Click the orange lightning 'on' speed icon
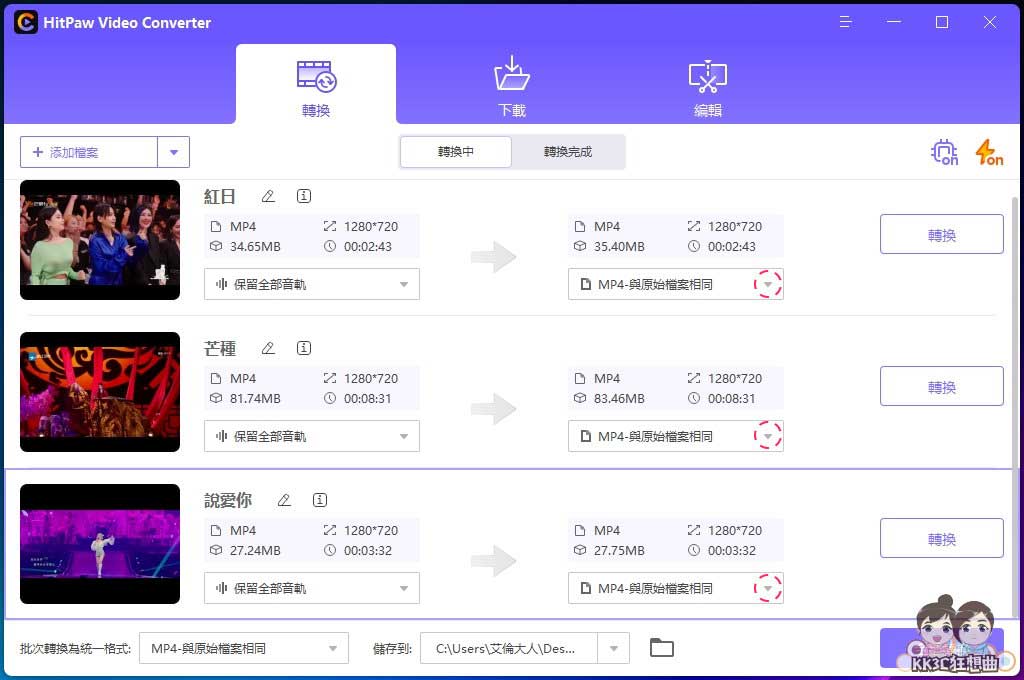This screenshot has height=680, width=1024. coord(988,152)
